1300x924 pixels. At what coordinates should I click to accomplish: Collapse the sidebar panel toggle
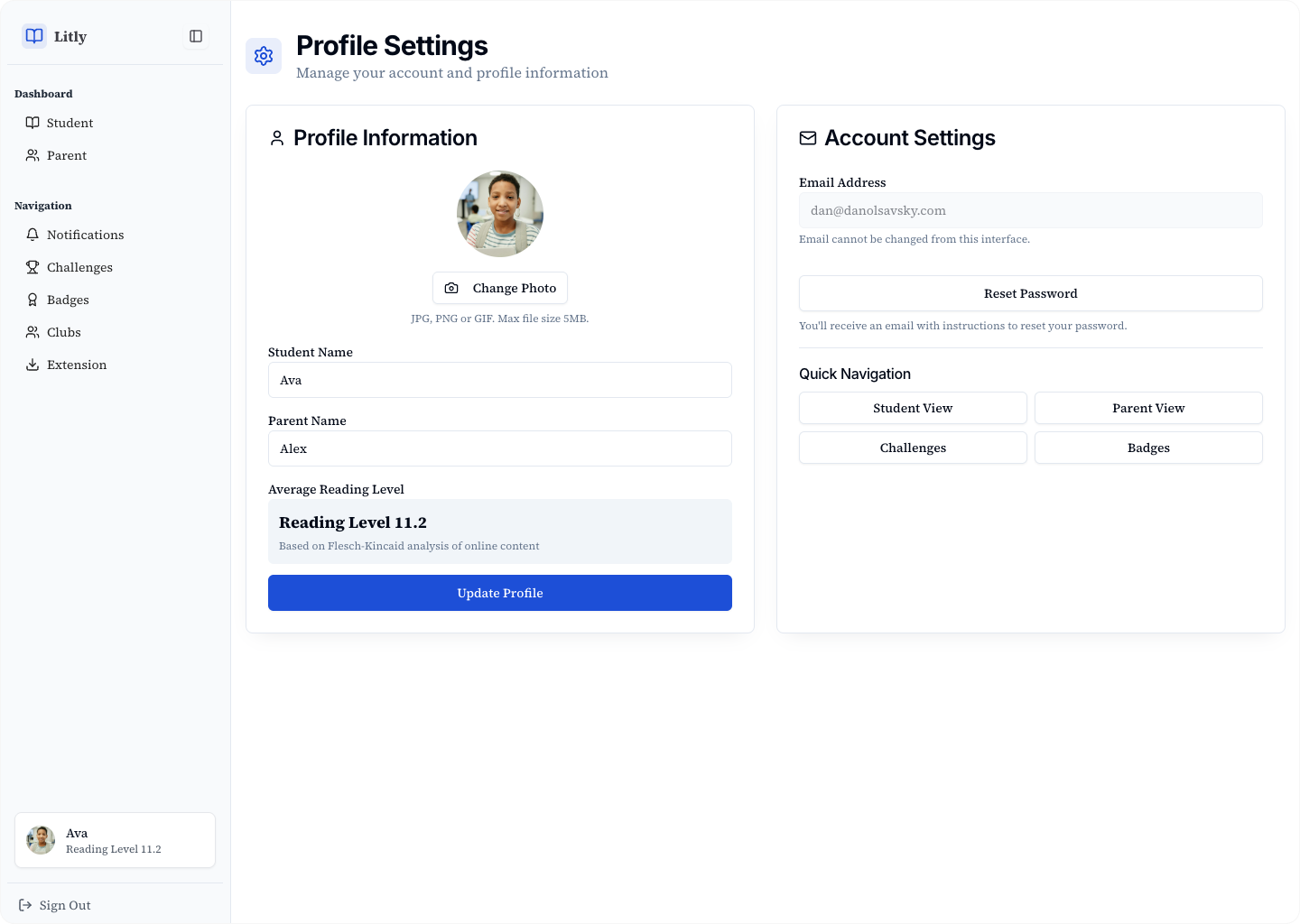(x=196, y=36)
